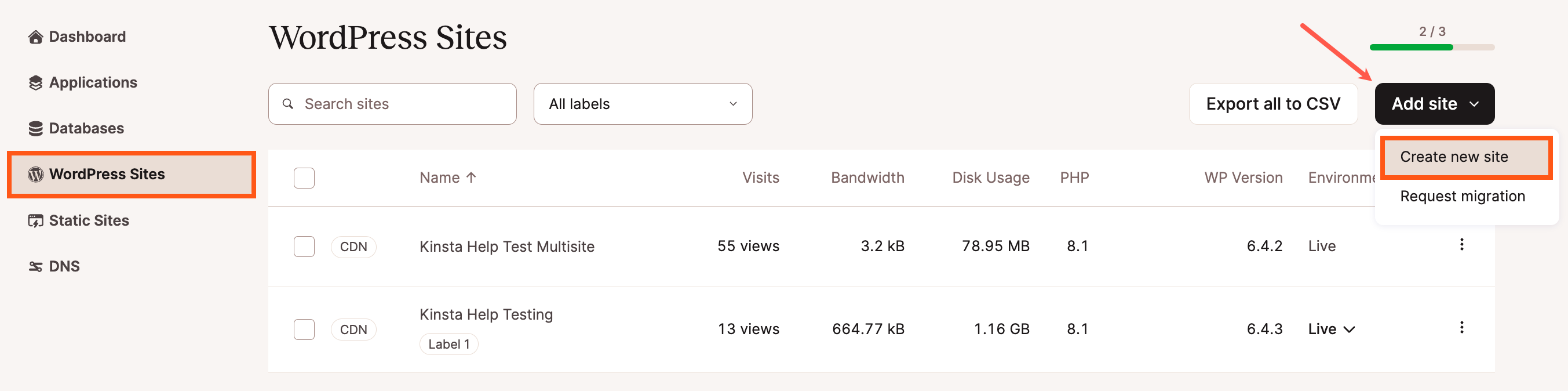1568x391 pixels.
Task: Click the Applications stack icon
Action: click(35, 83)
